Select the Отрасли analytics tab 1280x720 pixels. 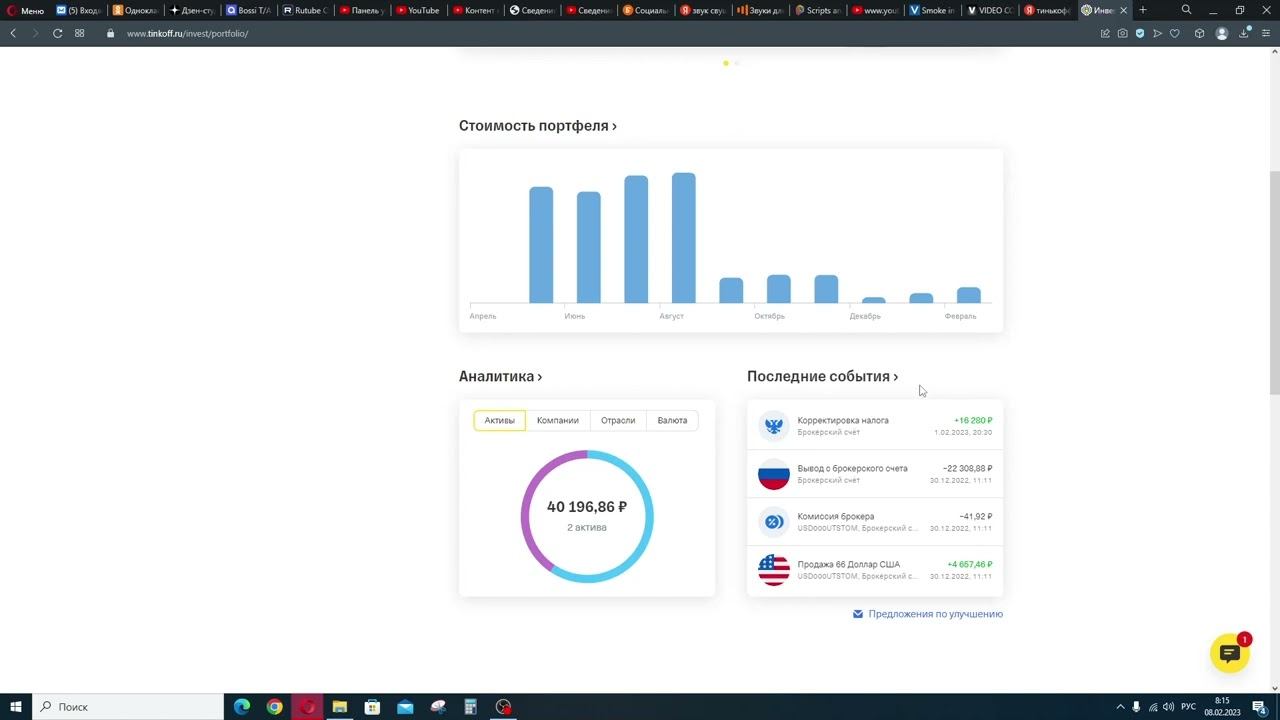pyautogui.click(x=618, y=420)
